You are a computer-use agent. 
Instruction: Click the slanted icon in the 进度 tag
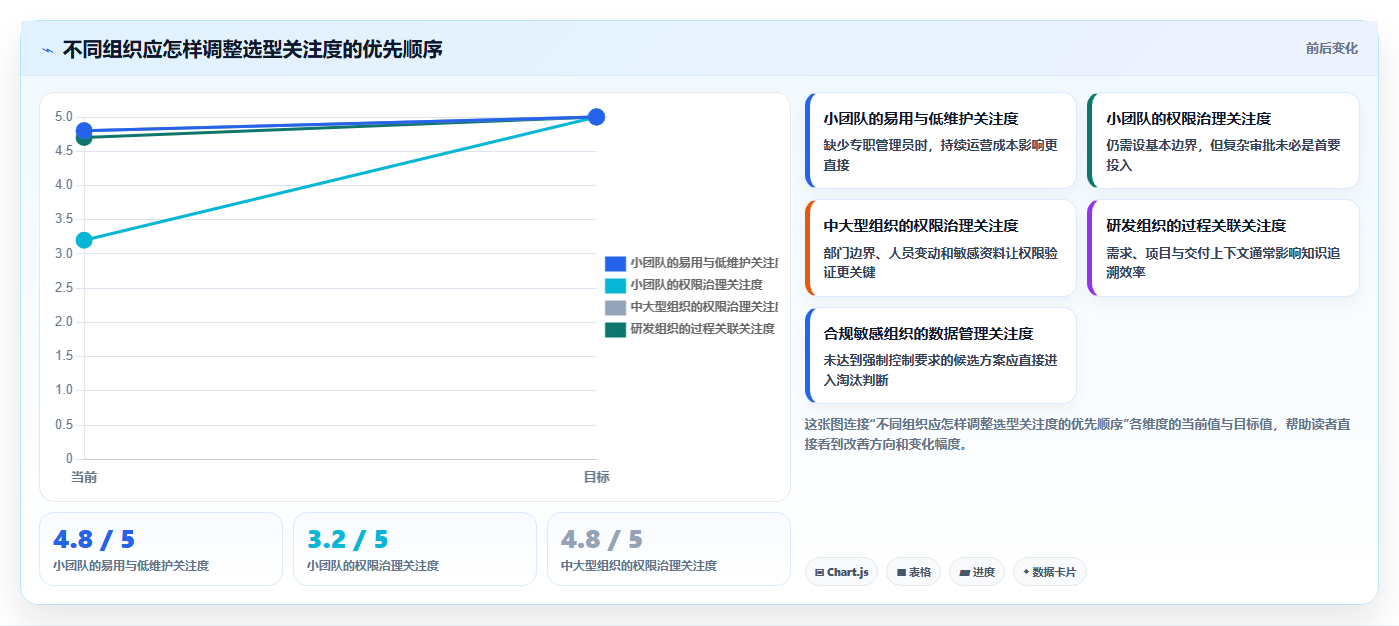click(x=964, y=573)
